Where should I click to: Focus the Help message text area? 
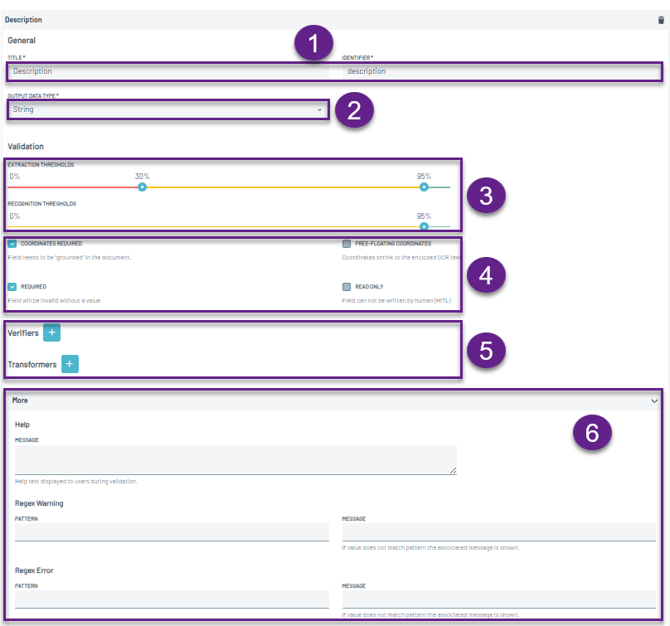(235, 459)
